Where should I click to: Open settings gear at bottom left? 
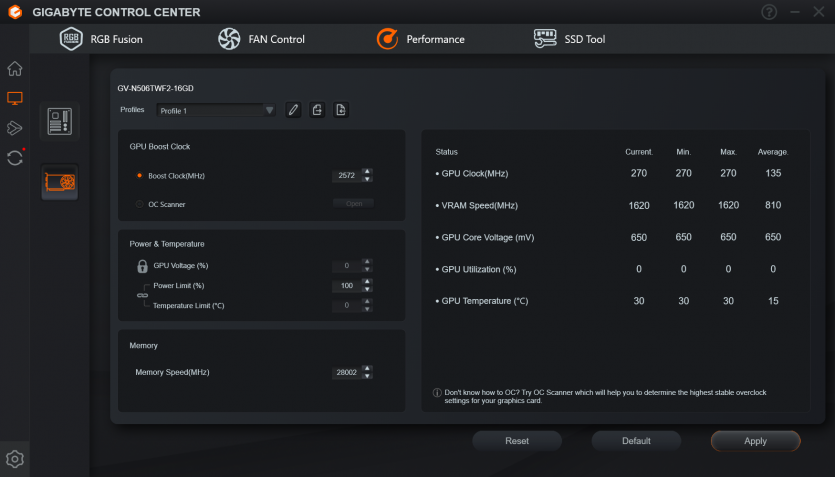click(15, 459)
